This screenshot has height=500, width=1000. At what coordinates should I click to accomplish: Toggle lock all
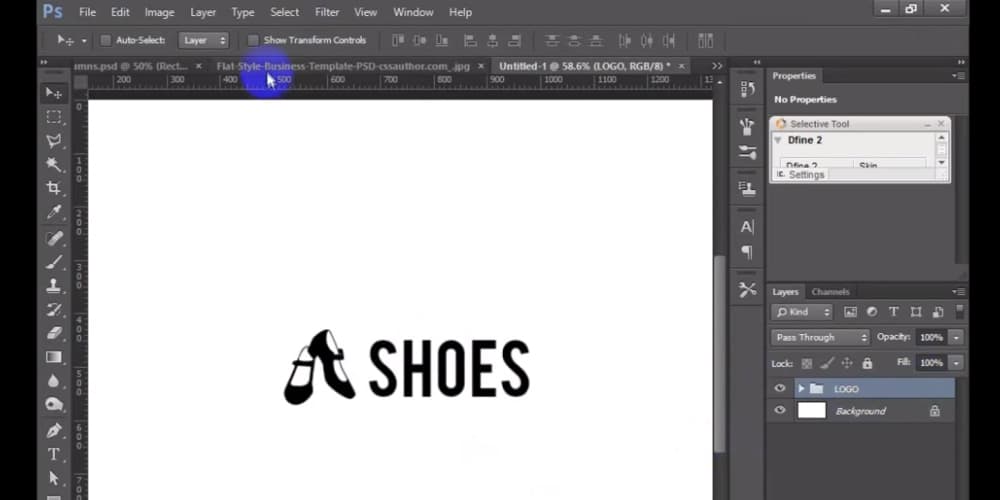(x=867, y=363)
